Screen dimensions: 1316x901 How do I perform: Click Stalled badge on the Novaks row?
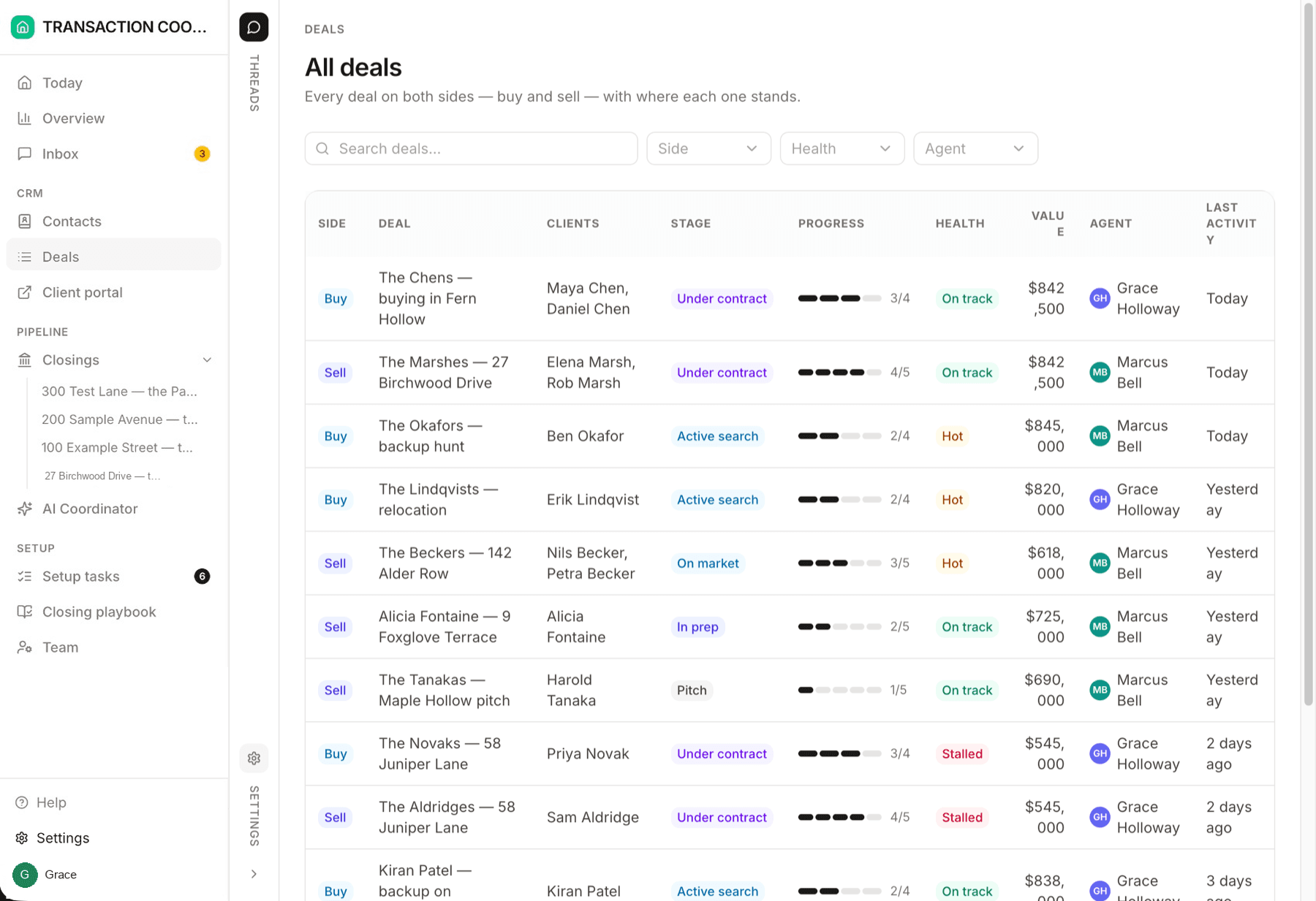pos(961,754)
